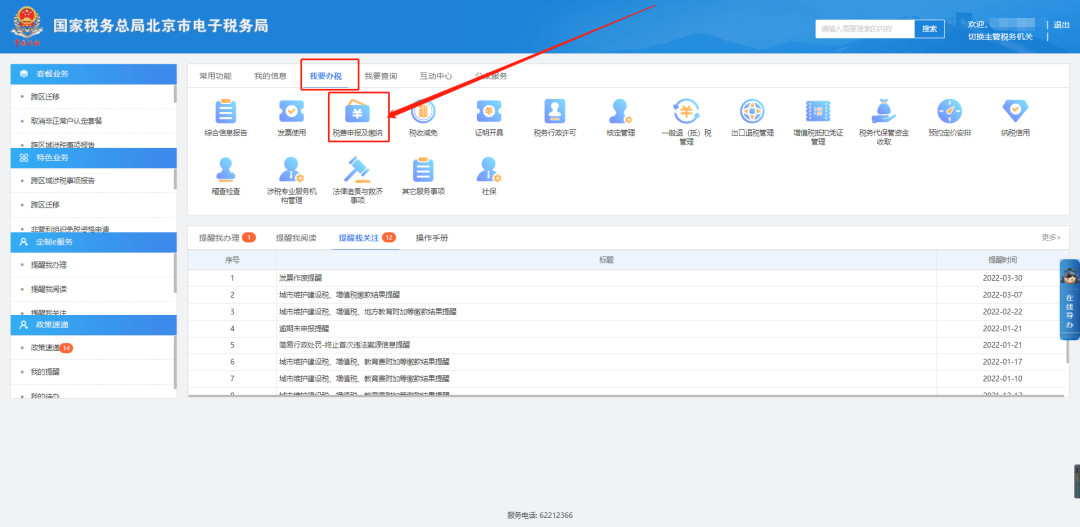Screen dimensions: 1080x527
Task: Click the 退出 logout link
Action: (1061, 25)
